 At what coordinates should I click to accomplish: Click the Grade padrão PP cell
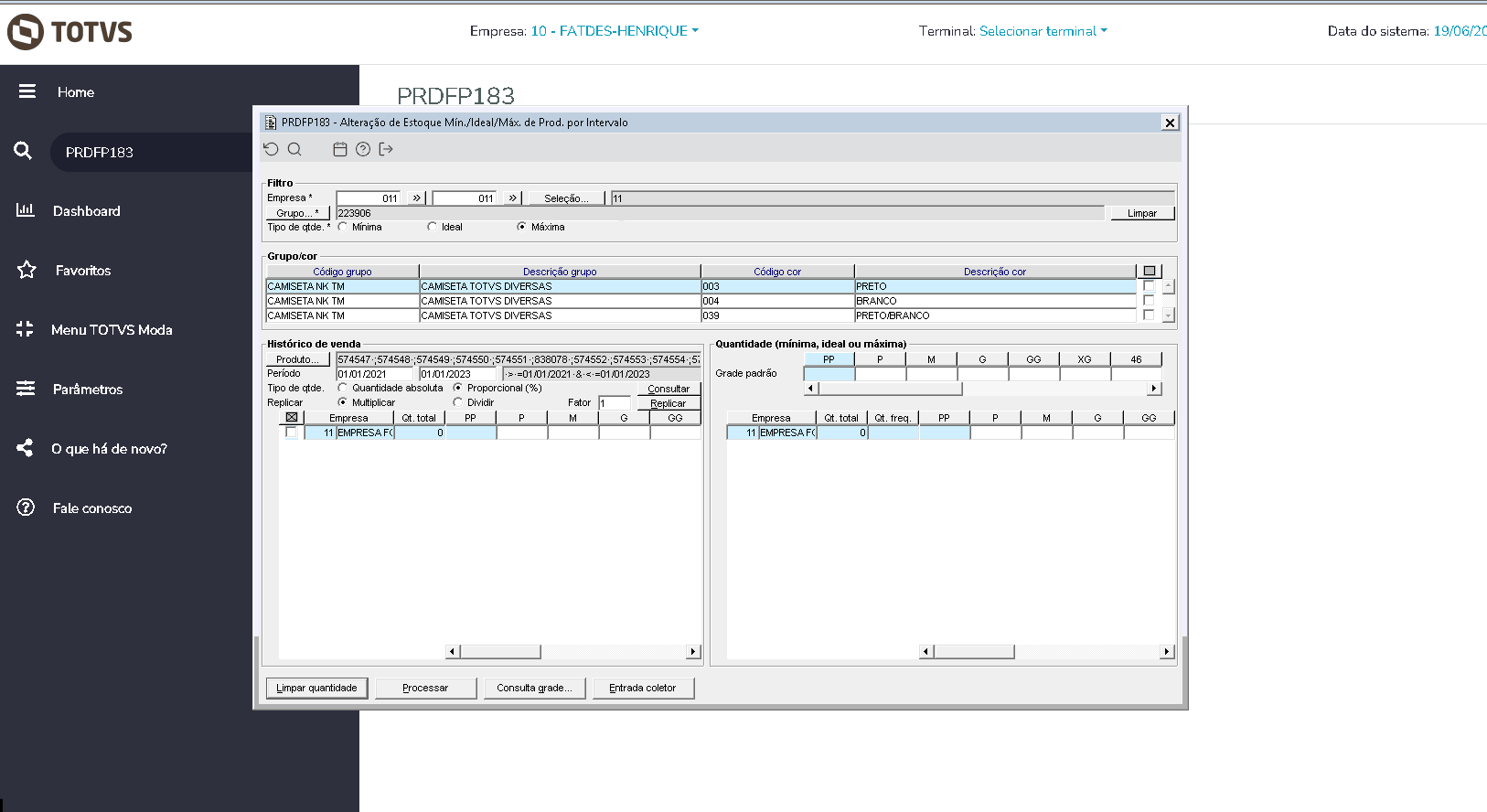(829, 374)
